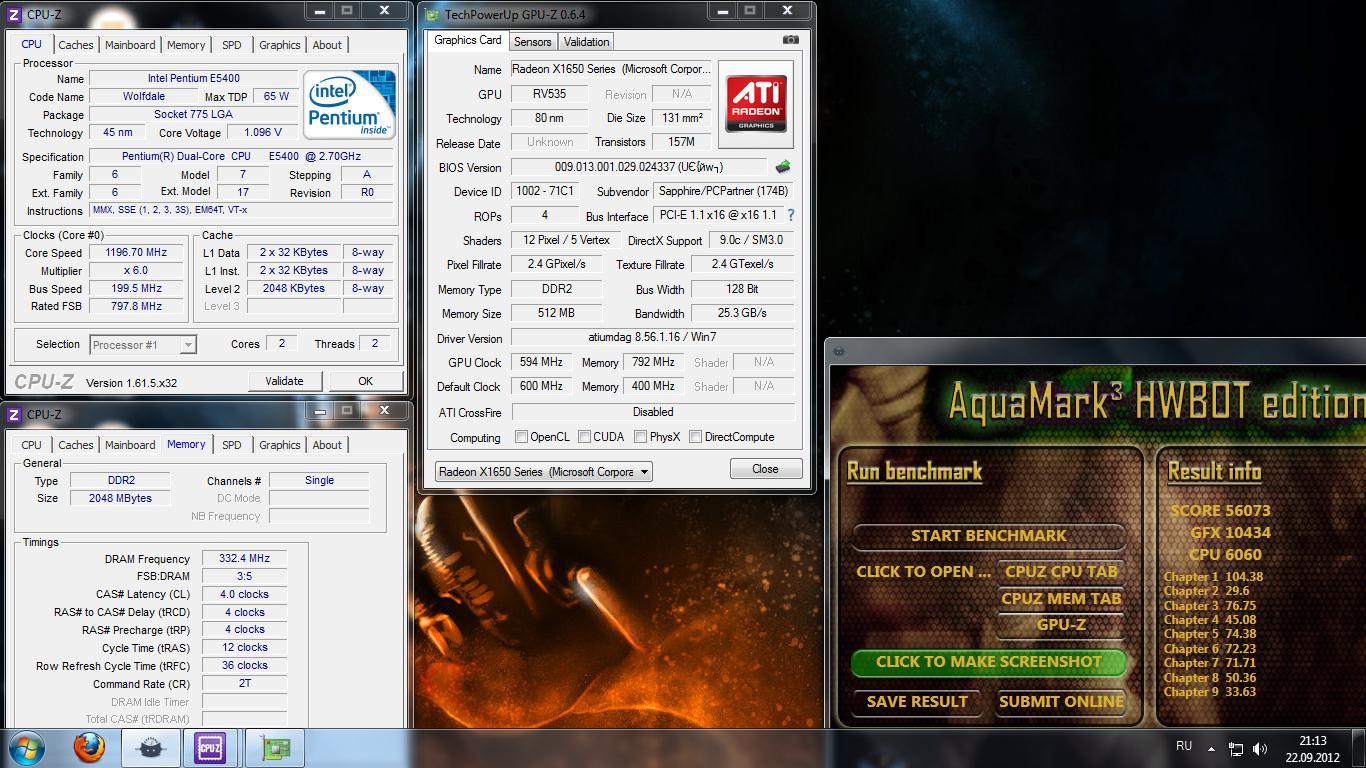Enable the CUDA checkbox
The height and width of the screenshot is (768, 1366).
coord(584,437)
